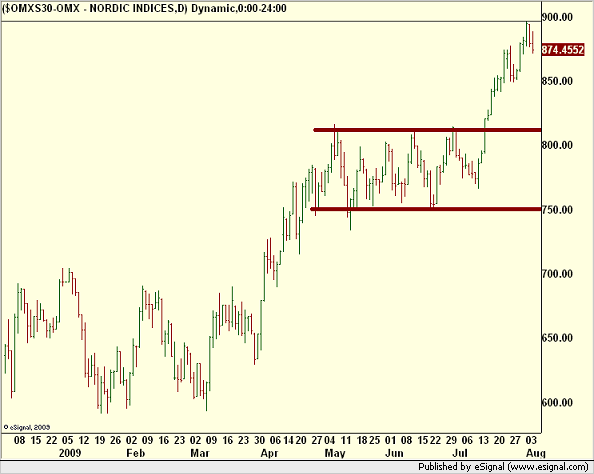Click the date label 25 on time axis
The height and width of the screenshot is (474, 594).
coord(375,440)
